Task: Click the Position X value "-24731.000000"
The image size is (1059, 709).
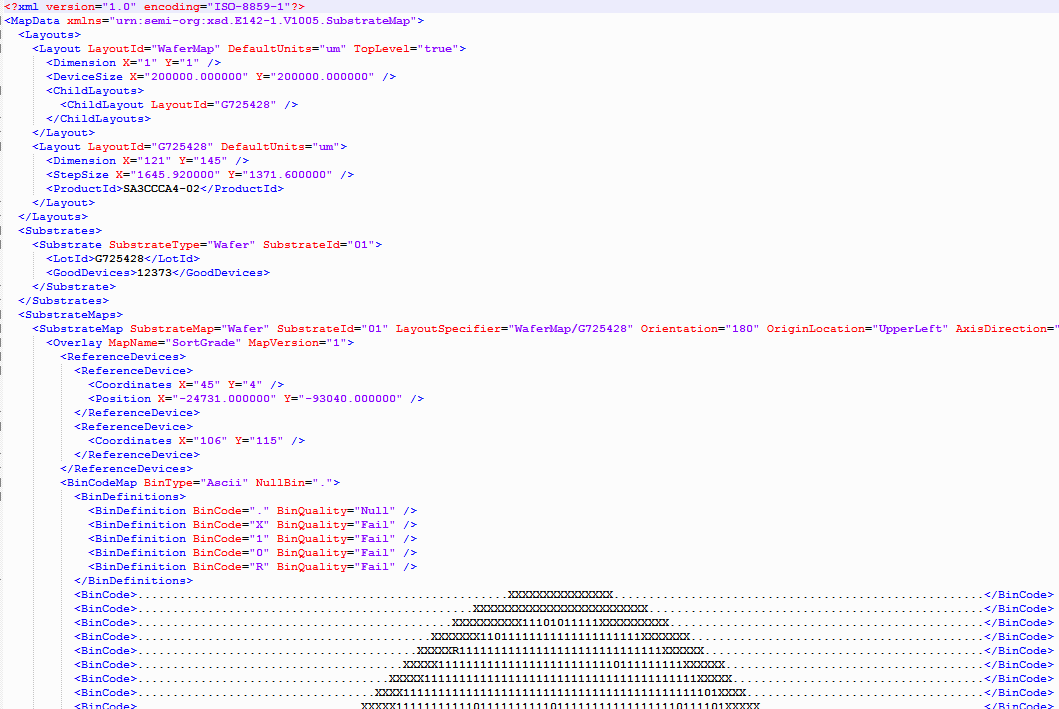Action: click(x=224, y=399)
